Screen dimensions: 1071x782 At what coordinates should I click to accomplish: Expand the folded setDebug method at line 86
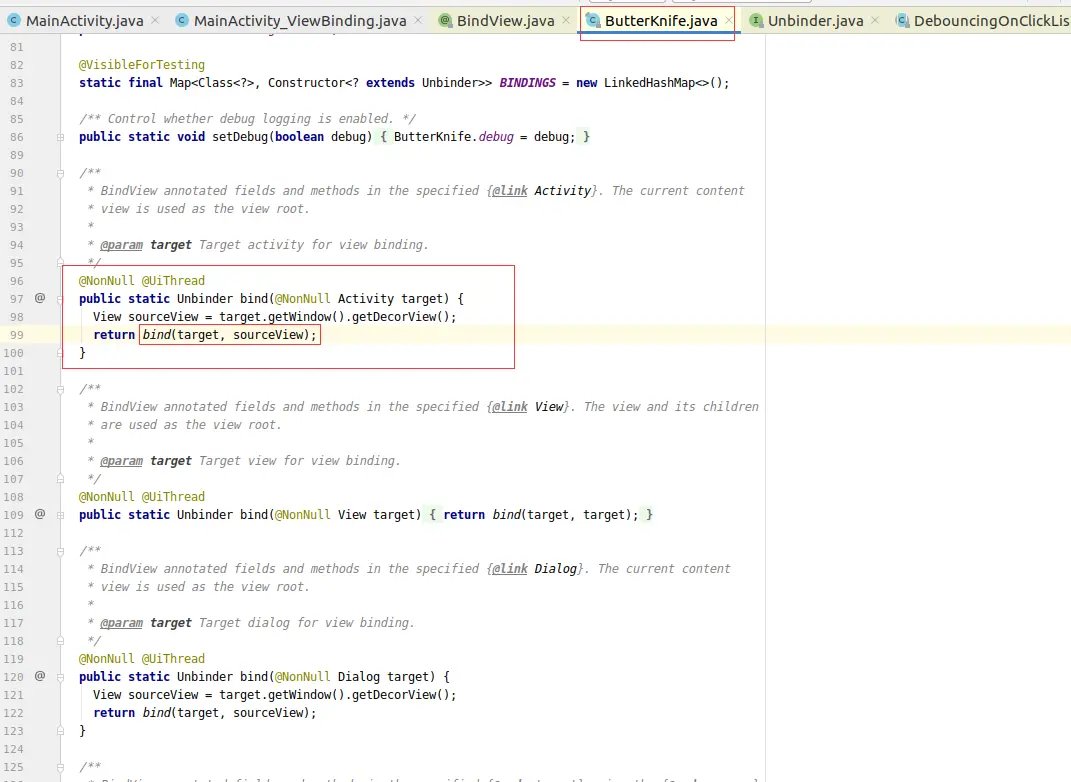click(60, 137)
